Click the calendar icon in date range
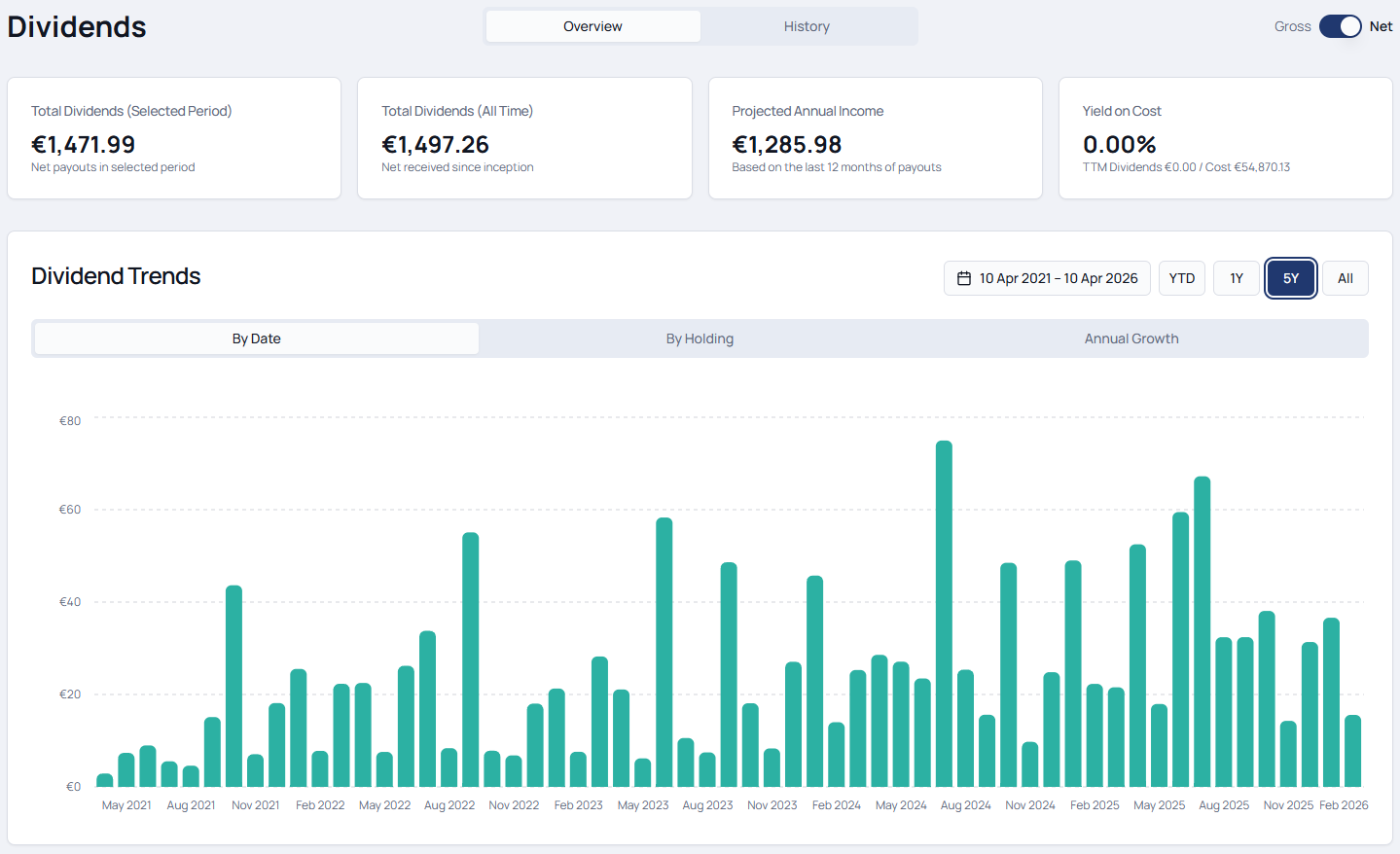Screen dimensions: 1400x854 coord(964,278)
